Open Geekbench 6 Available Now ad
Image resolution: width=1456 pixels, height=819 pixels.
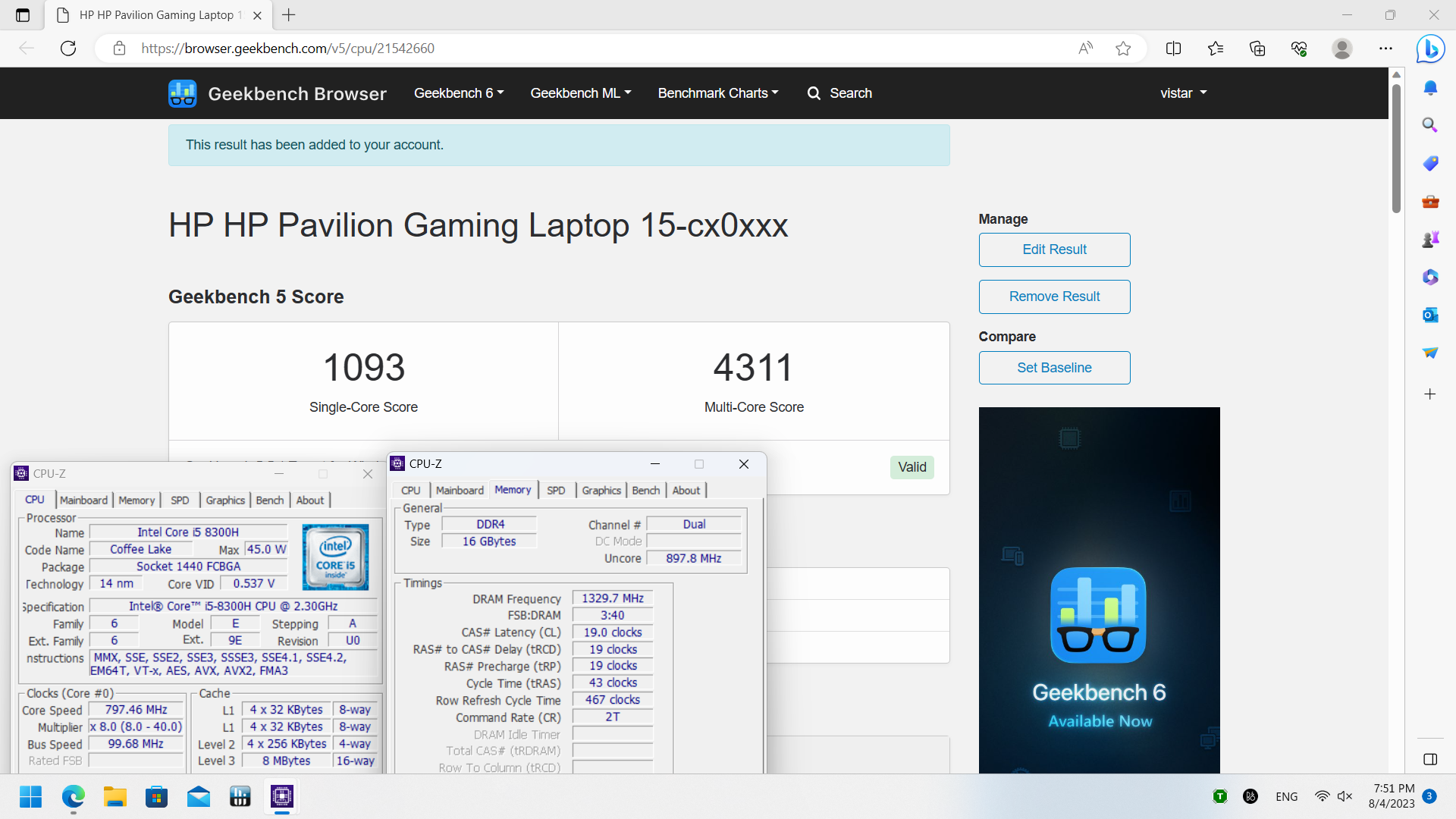[x=1099, y=590]
